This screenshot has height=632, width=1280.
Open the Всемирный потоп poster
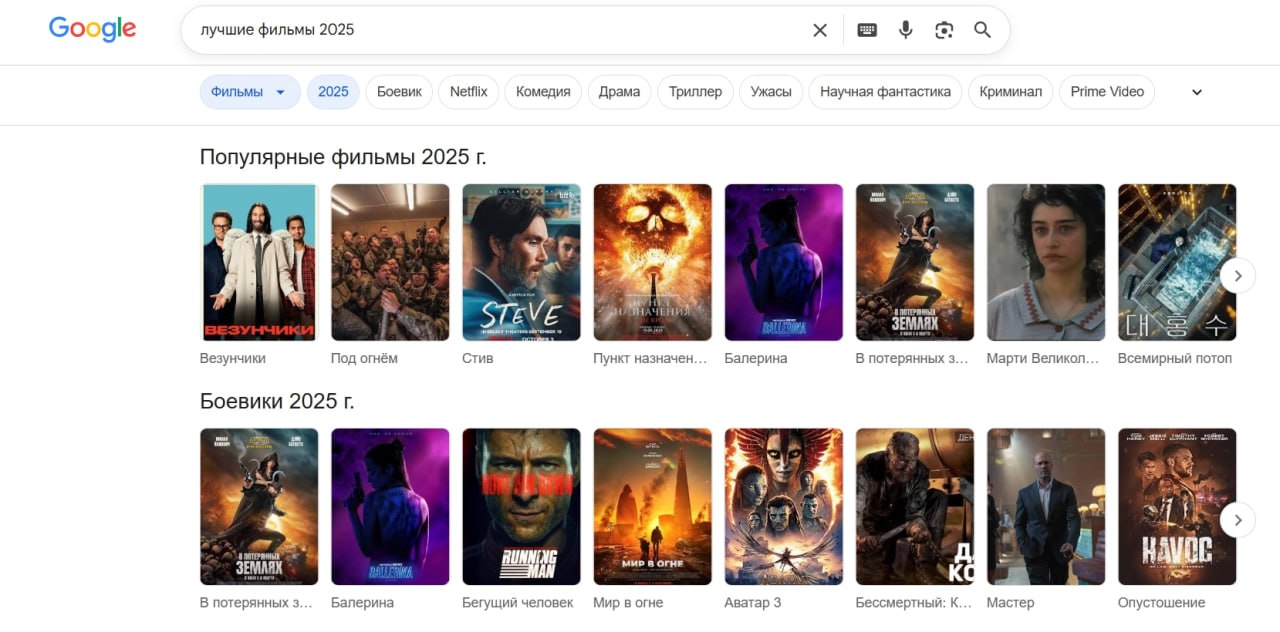(1177, 262)
